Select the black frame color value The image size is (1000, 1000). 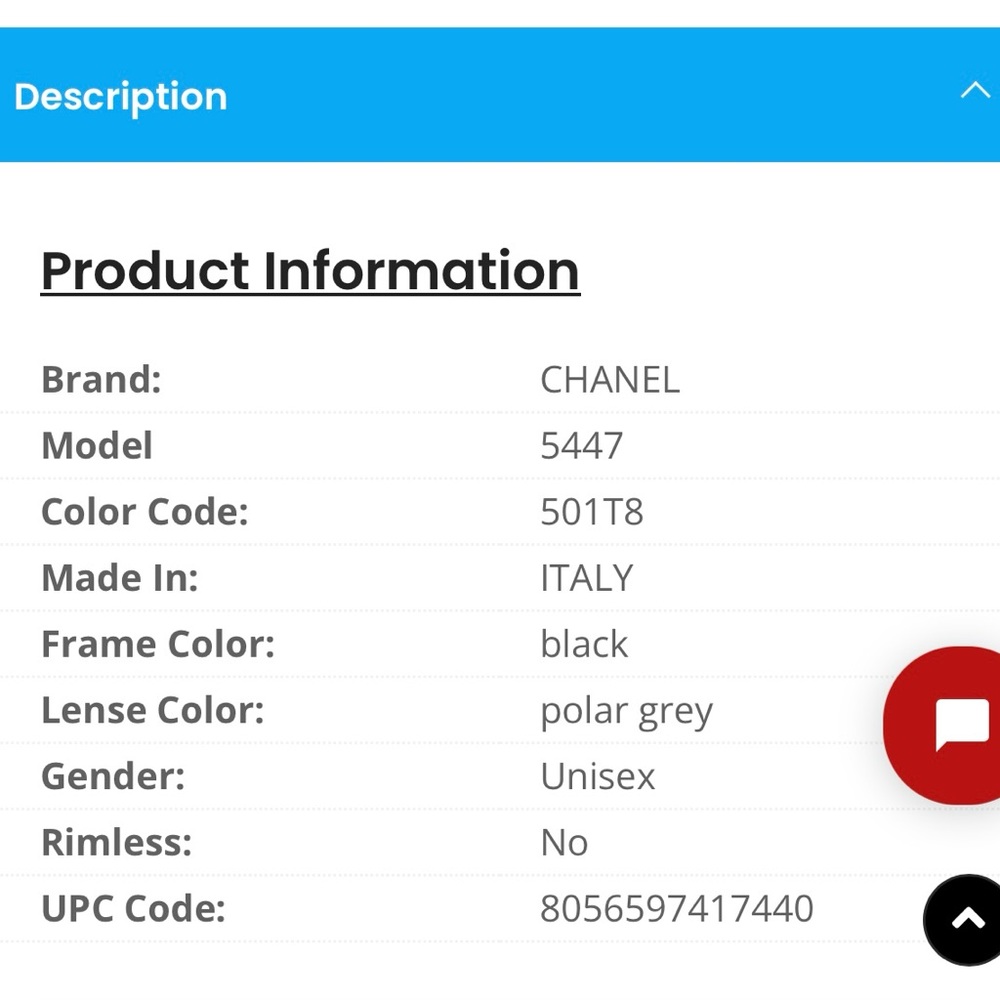pos(584,644)
